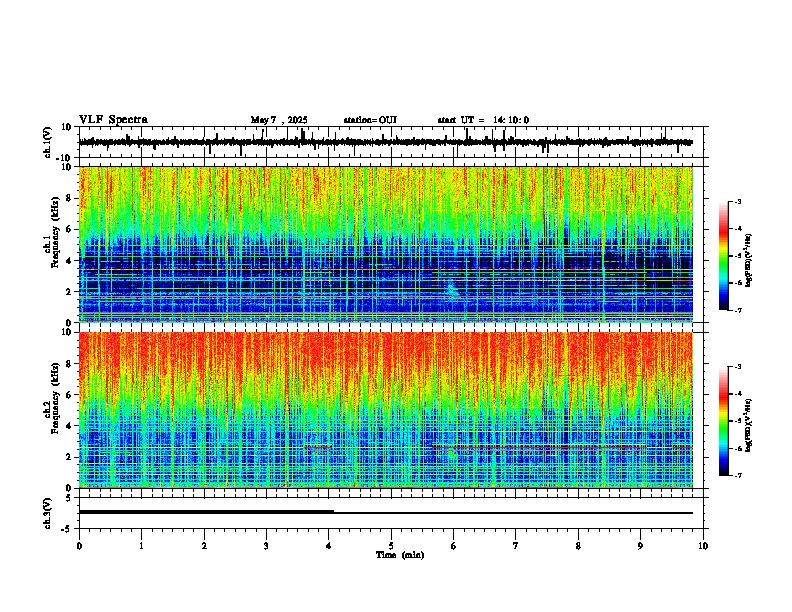Viewport: 792px width, 612px height.
Task: Click the ch.2 colorbar log(PSD) unit label
Action: tap(748, 426)
